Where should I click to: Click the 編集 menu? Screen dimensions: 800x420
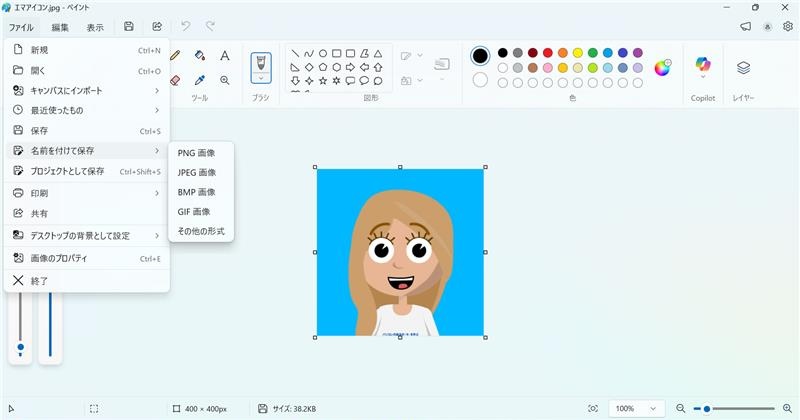[60, 27]
